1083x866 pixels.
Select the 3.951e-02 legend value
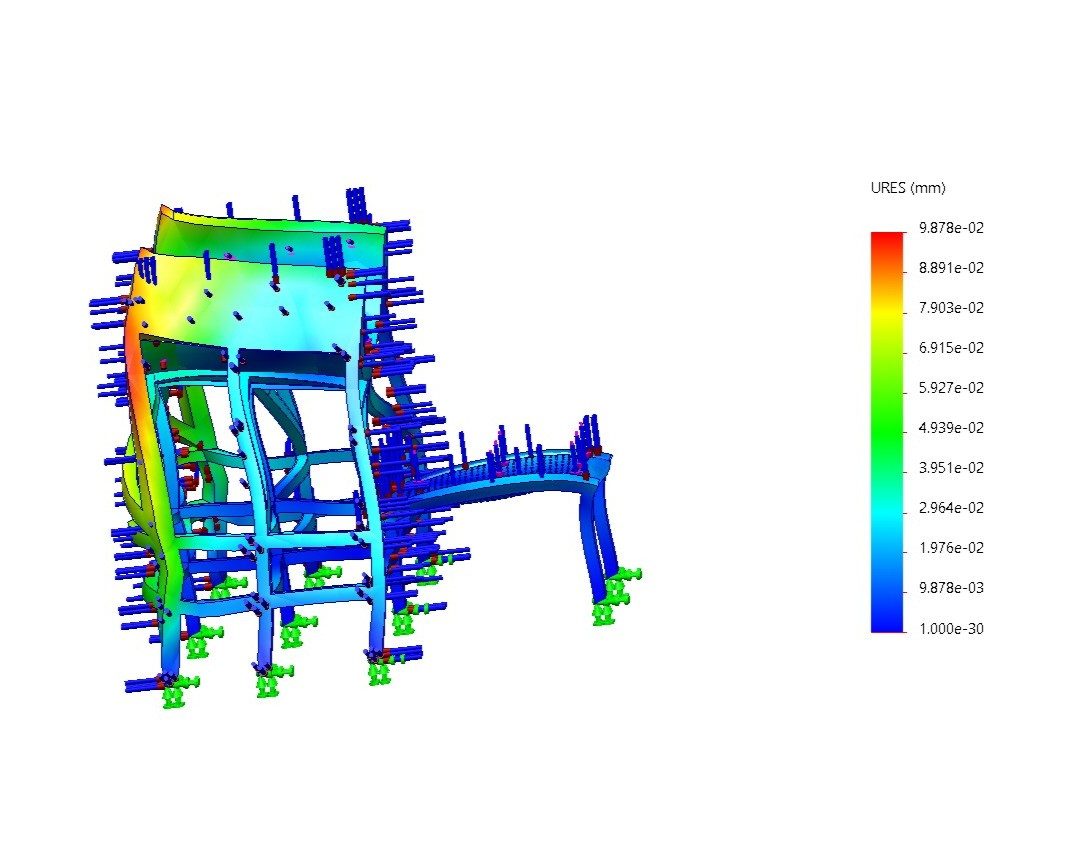point(951,468)
